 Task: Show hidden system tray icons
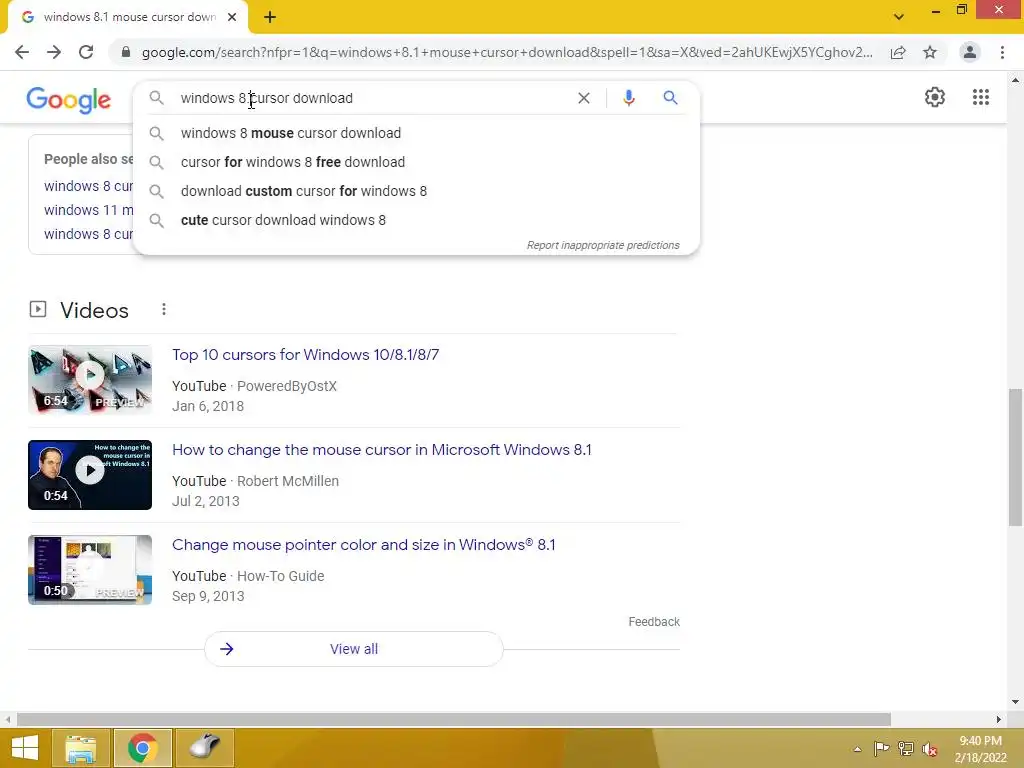[857, 749]
